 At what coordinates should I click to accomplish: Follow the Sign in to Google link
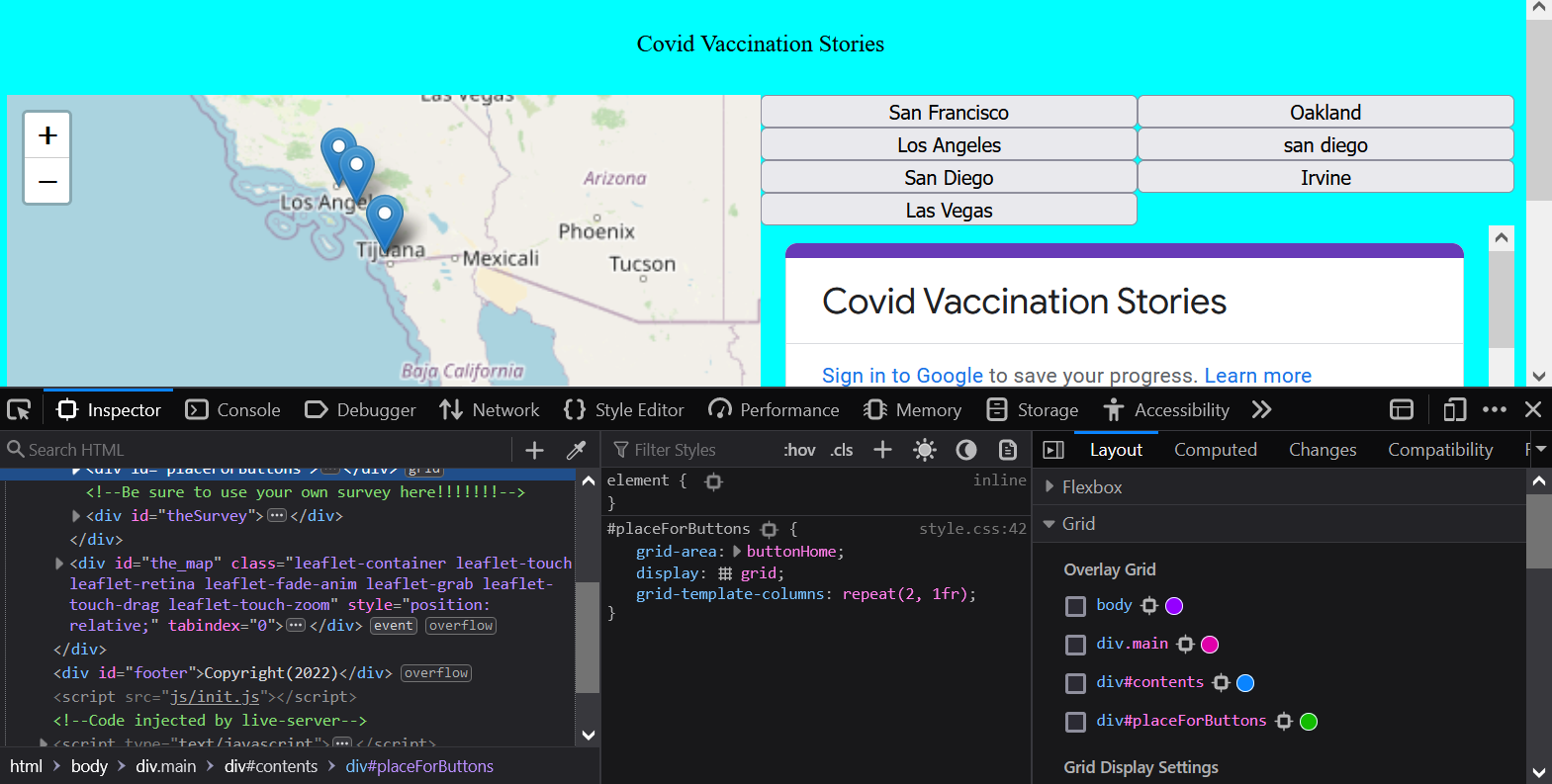click(902, 376)
